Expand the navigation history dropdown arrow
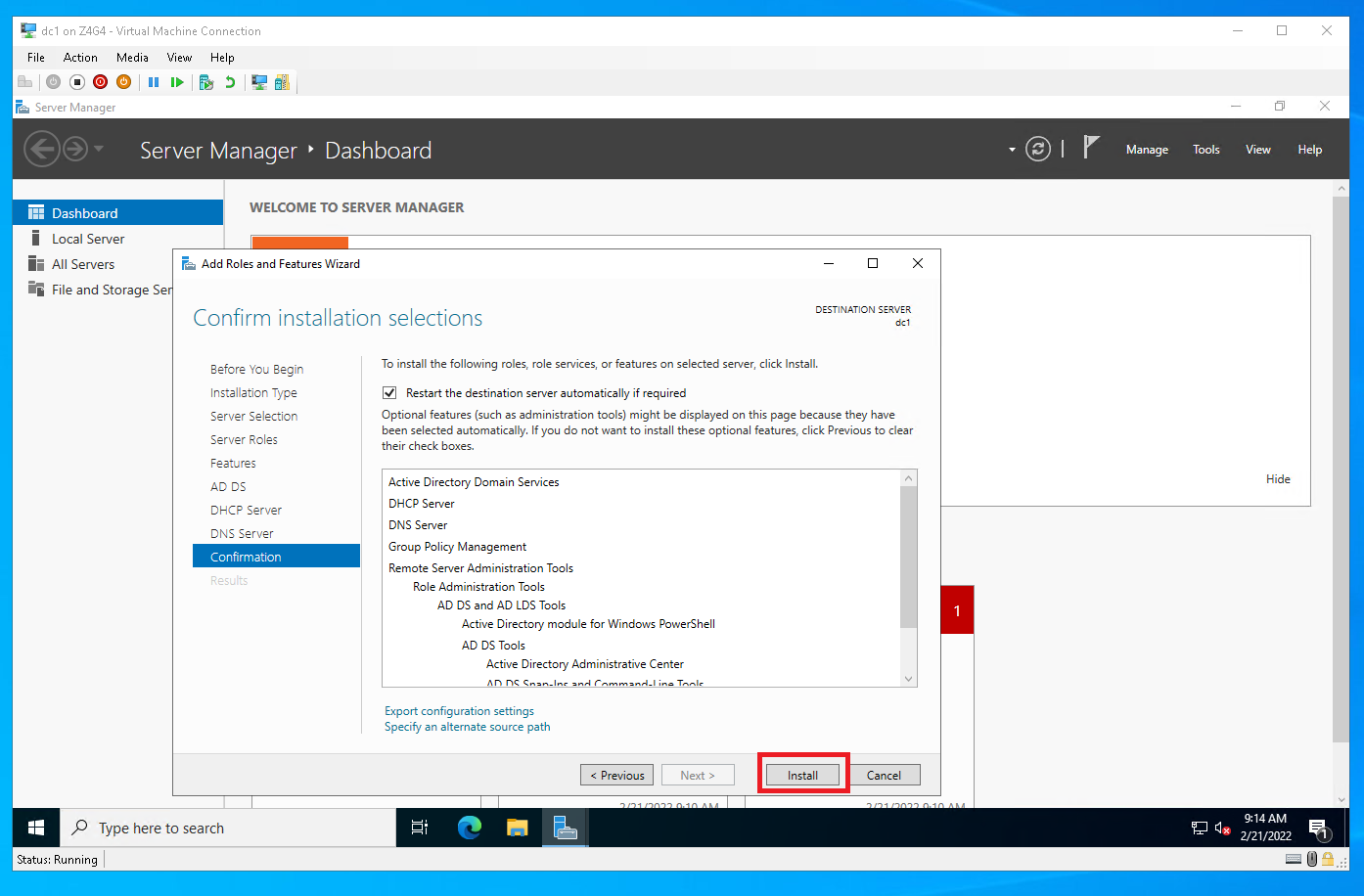The image size is (1364, 896). coord(99,150)
